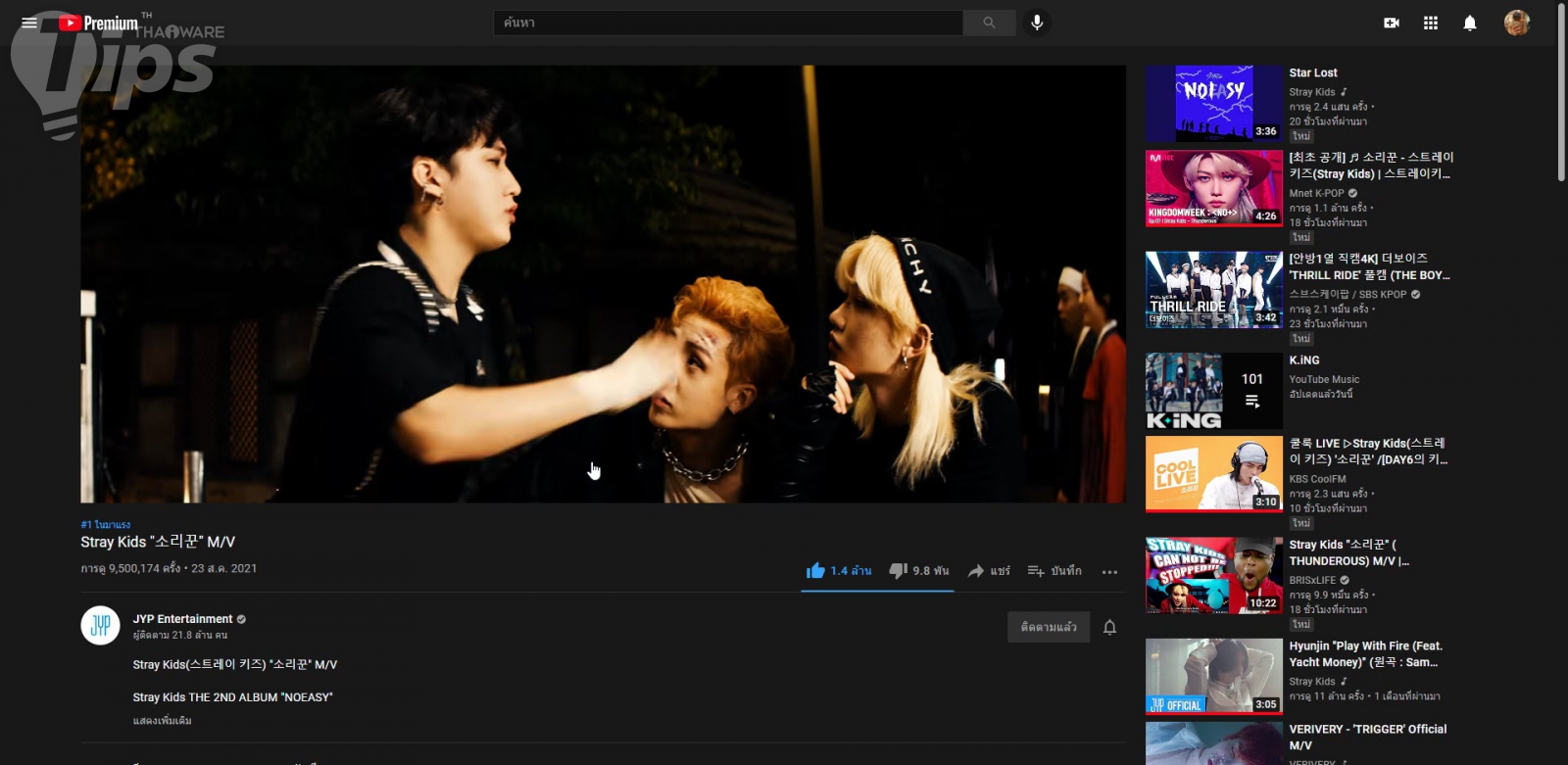Open Hyunjin Play With Fire thumbnail

pyautogui.click(x=1214, y=676)
